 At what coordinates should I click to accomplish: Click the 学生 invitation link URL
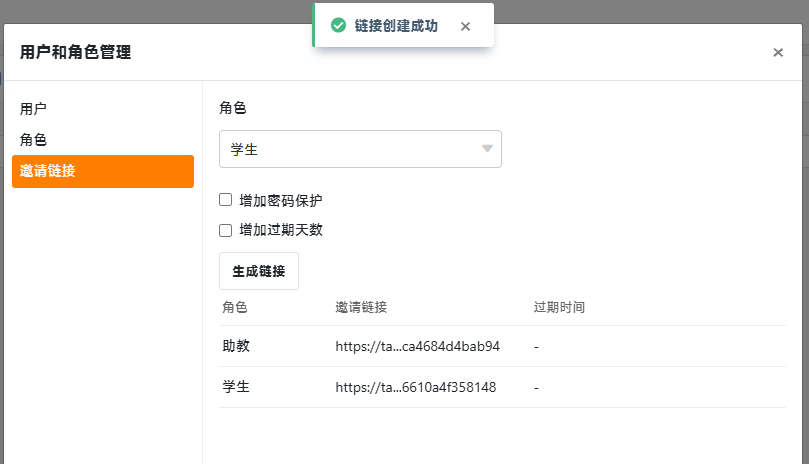416,388
